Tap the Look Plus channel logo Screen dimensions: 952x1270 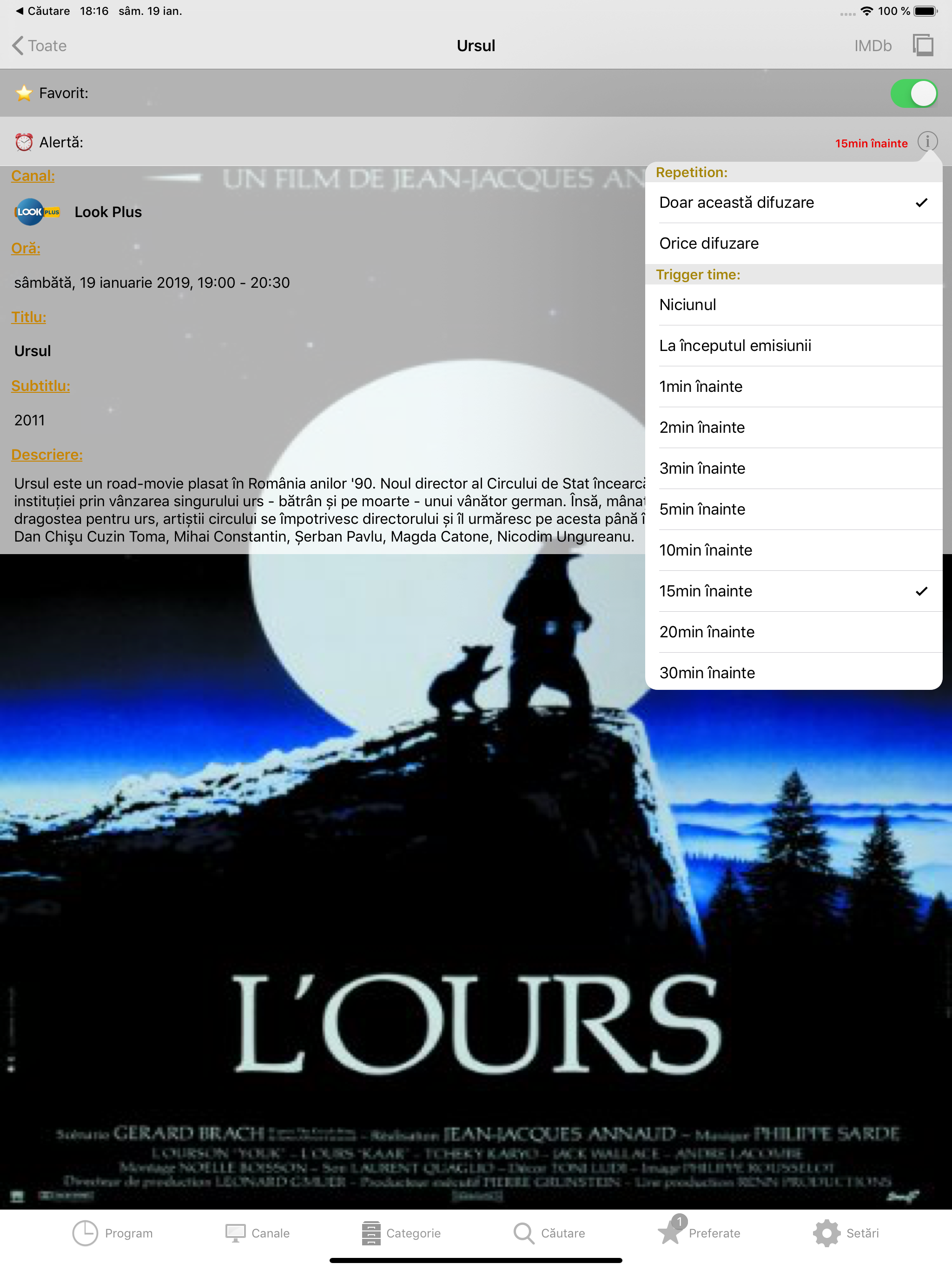[x=37, y=212]
